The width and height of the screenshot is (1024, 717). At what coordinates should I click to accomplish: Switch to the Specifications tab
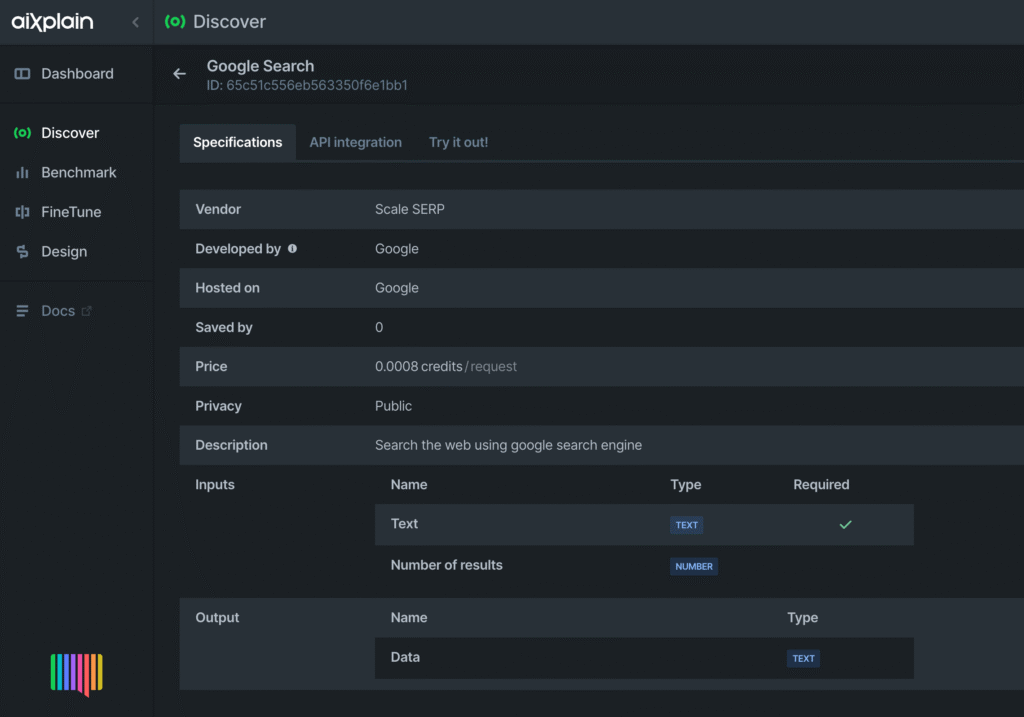click(238, 142)
